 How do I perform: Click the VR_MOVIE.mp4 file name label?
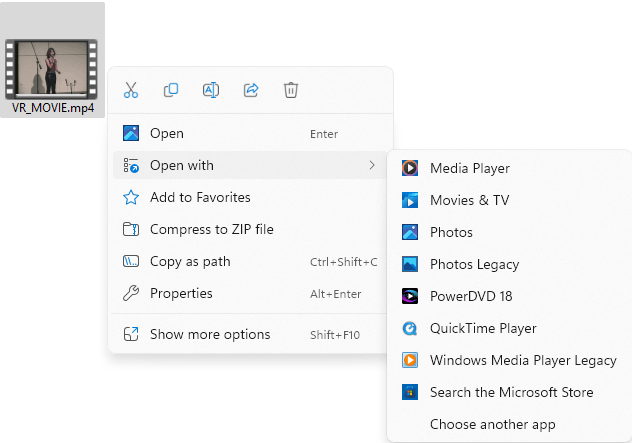click(x=53, y=108)
